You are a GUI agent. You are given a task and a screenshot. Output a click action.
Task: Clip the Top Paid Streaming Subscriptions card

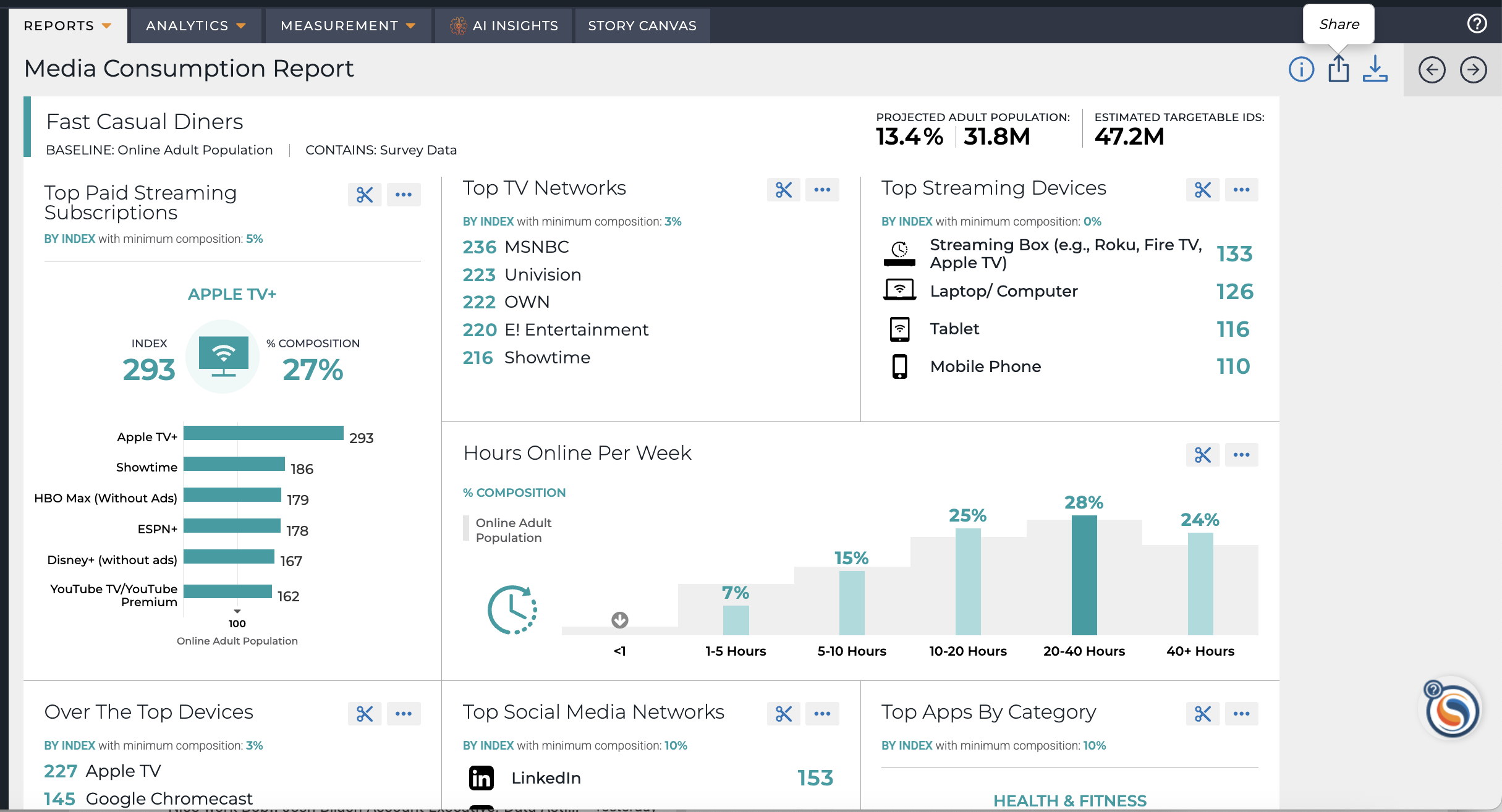coord(365,195)
